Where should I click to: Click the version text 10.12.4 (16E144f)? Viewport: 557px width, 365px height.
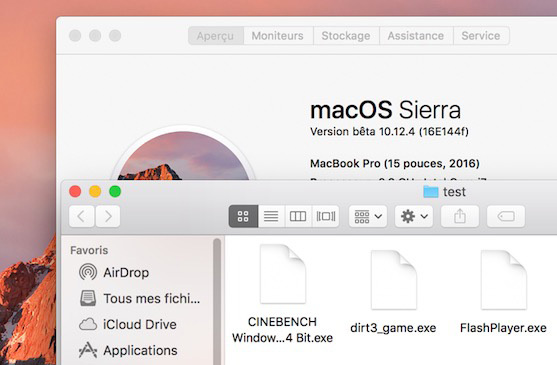click(424, 132)
